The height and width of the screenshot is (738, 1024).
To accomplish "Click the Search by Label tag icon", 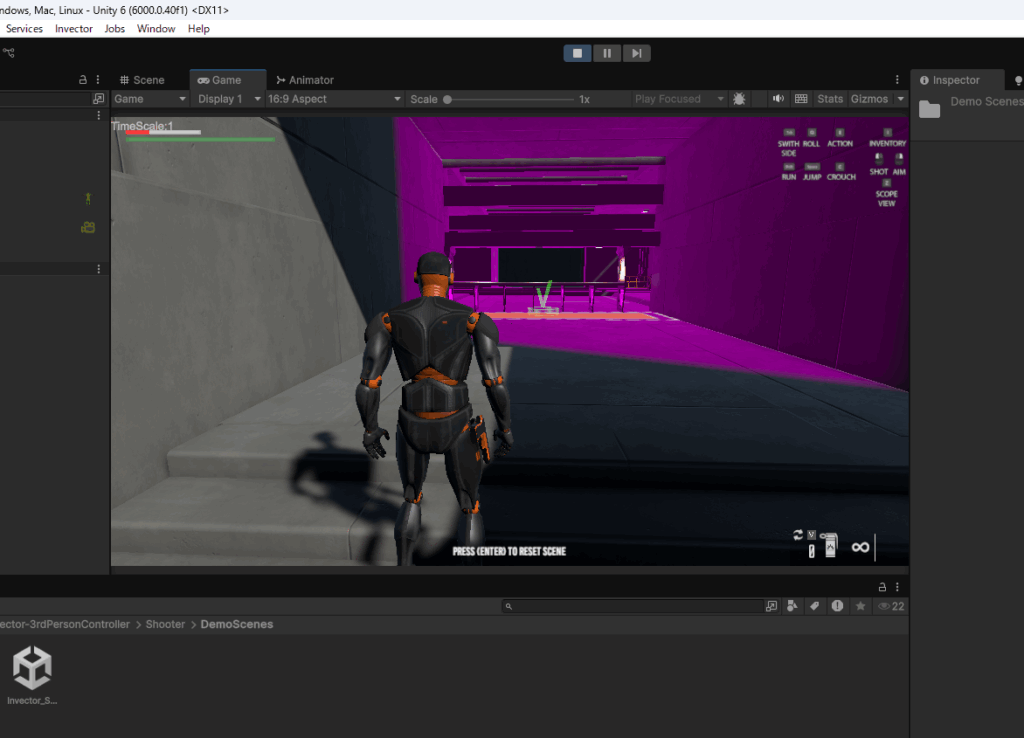I will pyautogui.click(x=814, y=606).
